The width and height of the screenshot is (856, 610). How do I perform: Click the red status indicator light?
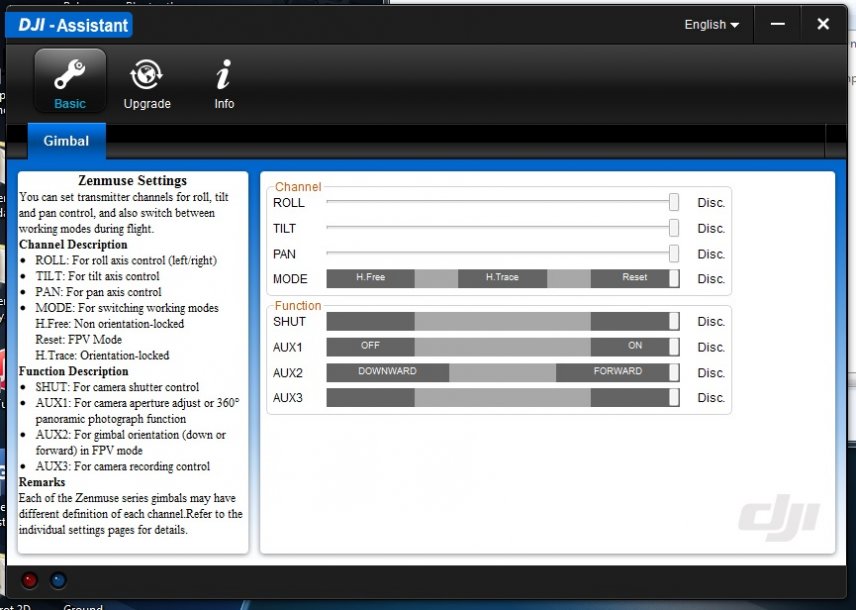coord(29,580)
